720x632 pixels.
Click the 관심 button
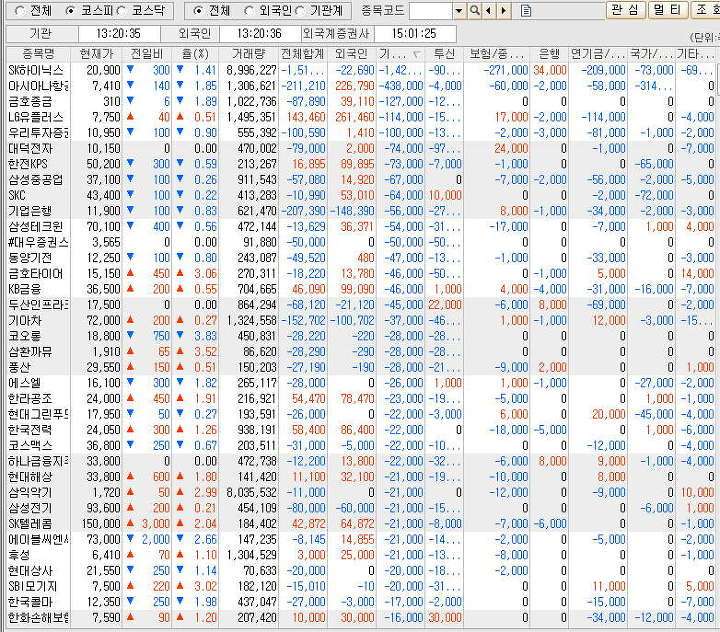625,10
